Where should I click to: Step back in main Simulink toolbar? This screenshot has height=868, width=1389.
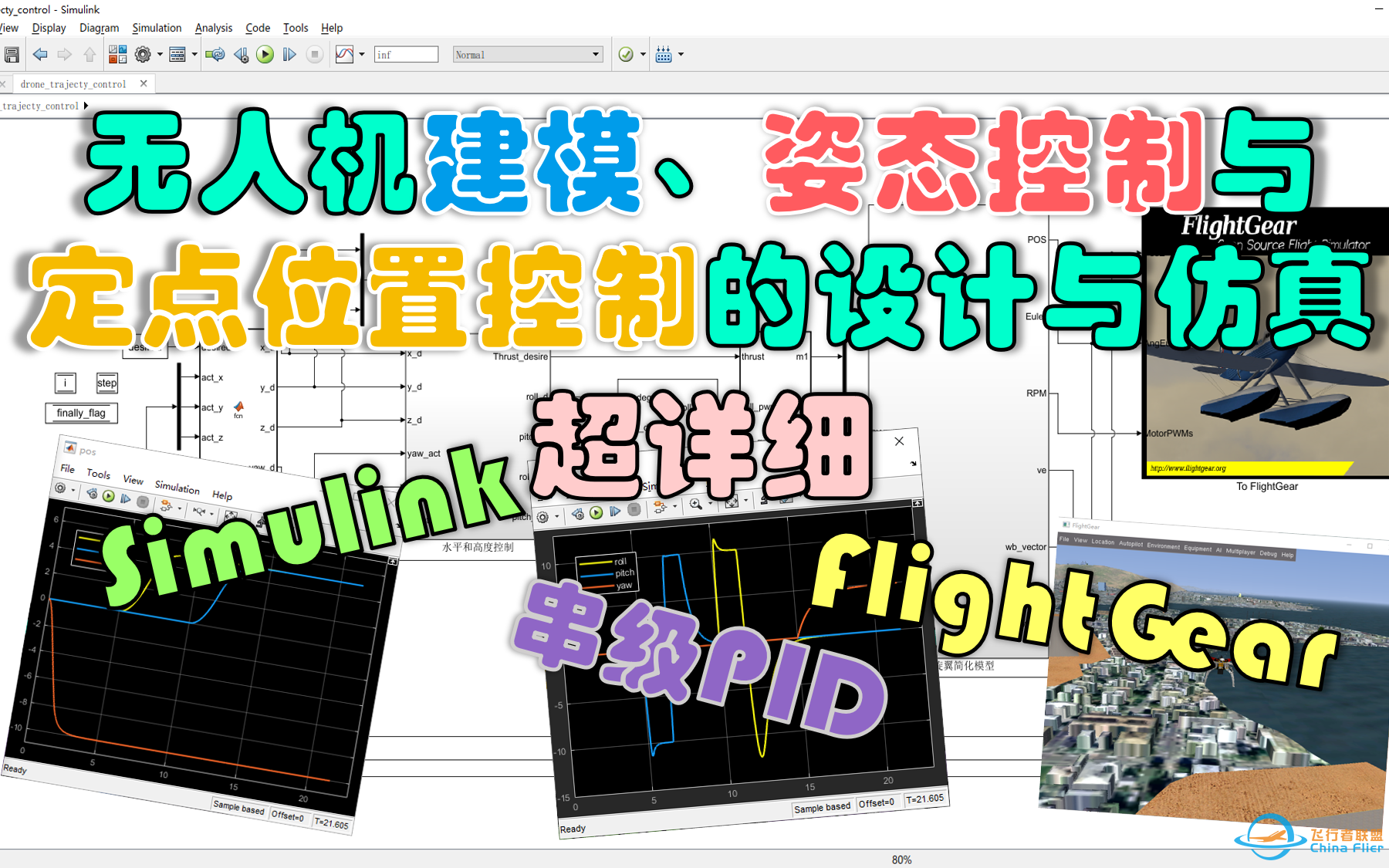tap(242, 55)
